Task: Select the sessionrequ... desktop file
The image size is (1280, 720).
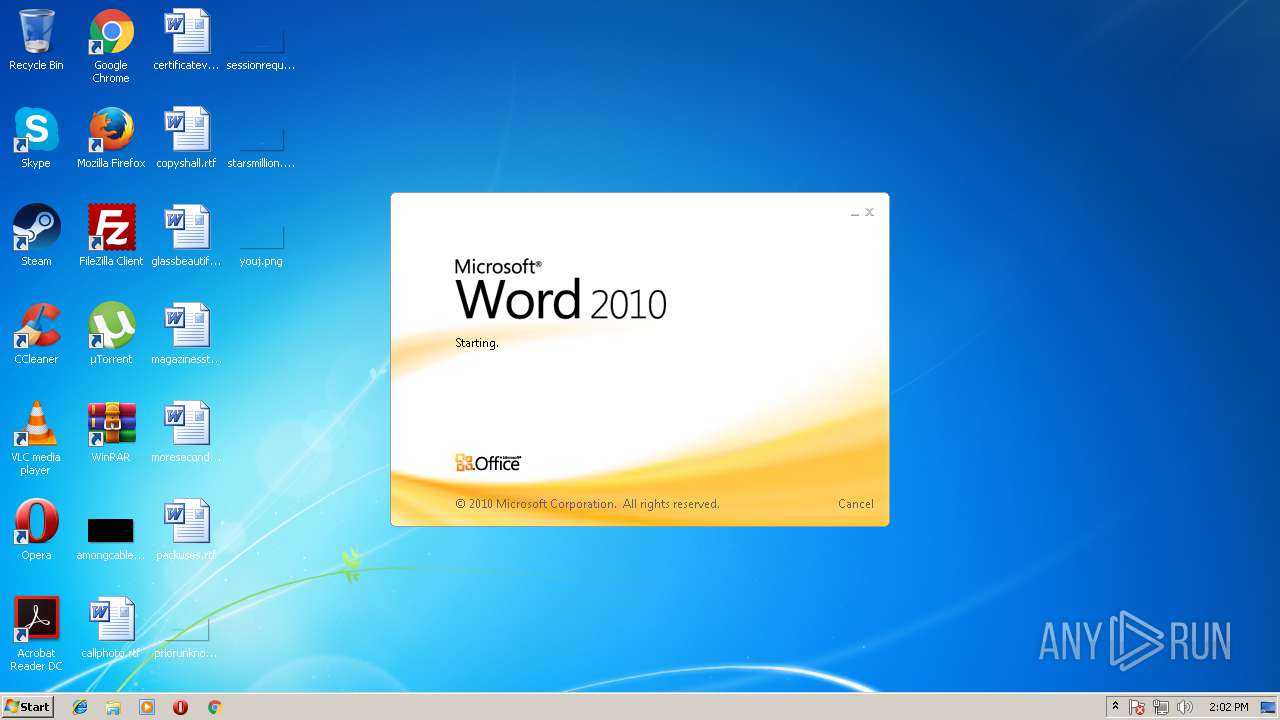Action: (261, 47)
